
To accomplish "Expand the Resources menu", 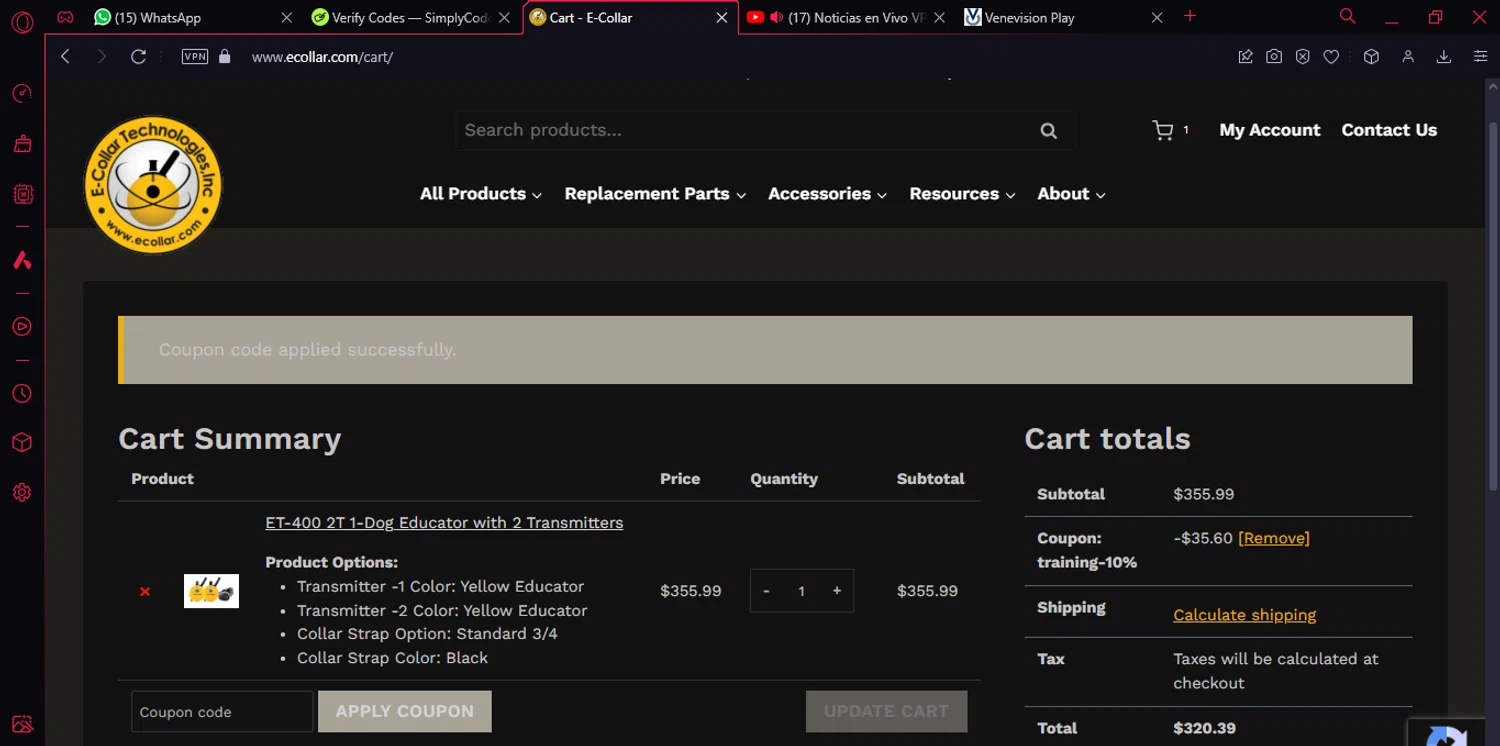I will (962, 194).
